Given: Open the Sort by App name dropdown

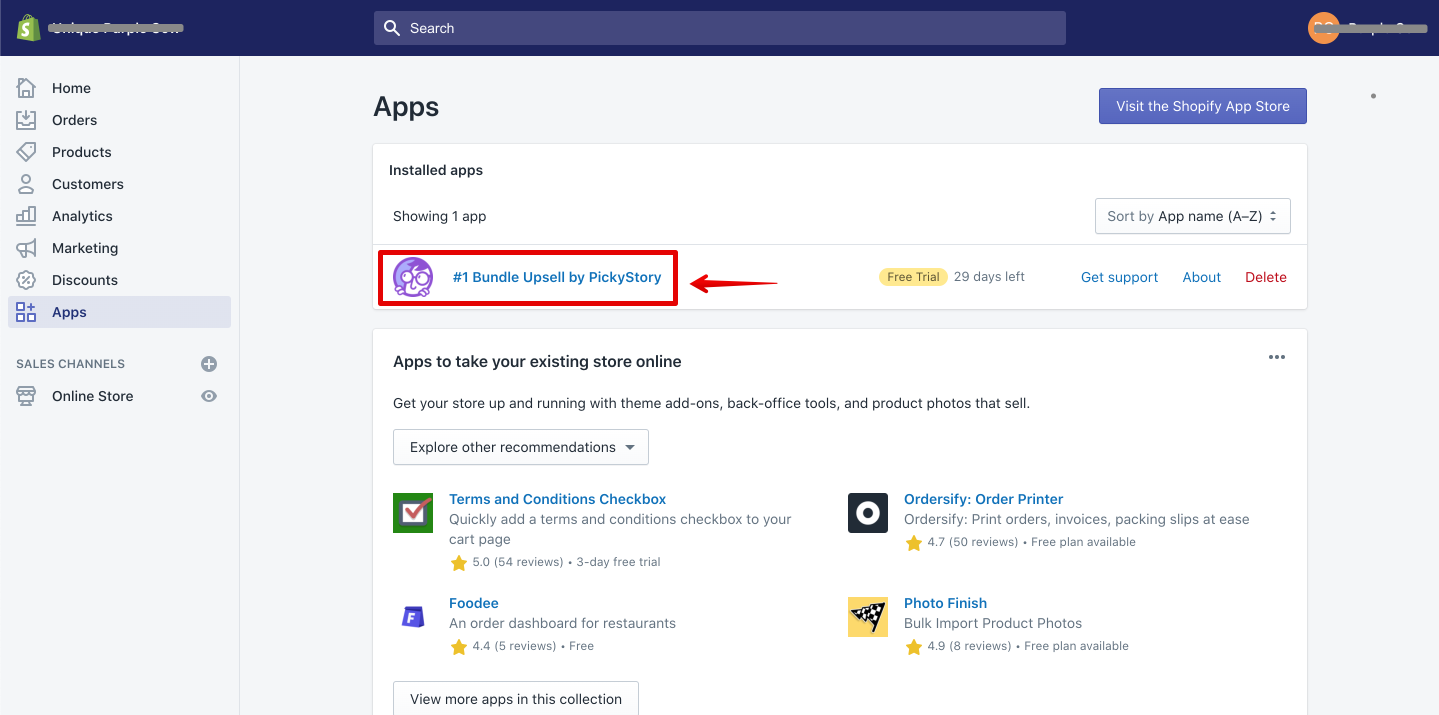Looking at the screenshot, I should tap(1193, 216).
